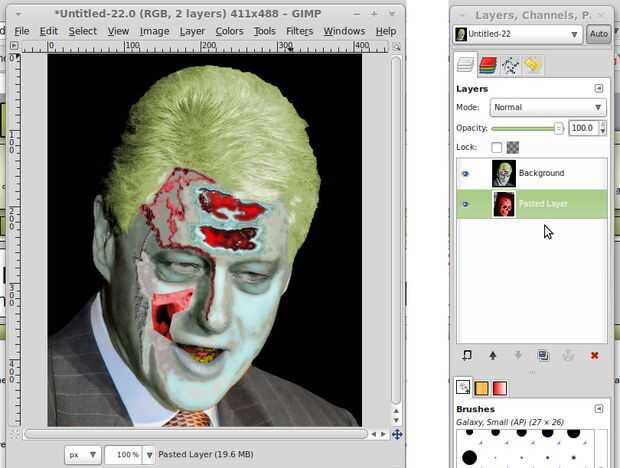Viewport: 620px width, 468px height.
Task: Open the layer Mode dropdown set to Normal
Action: (x=548, y=107)
